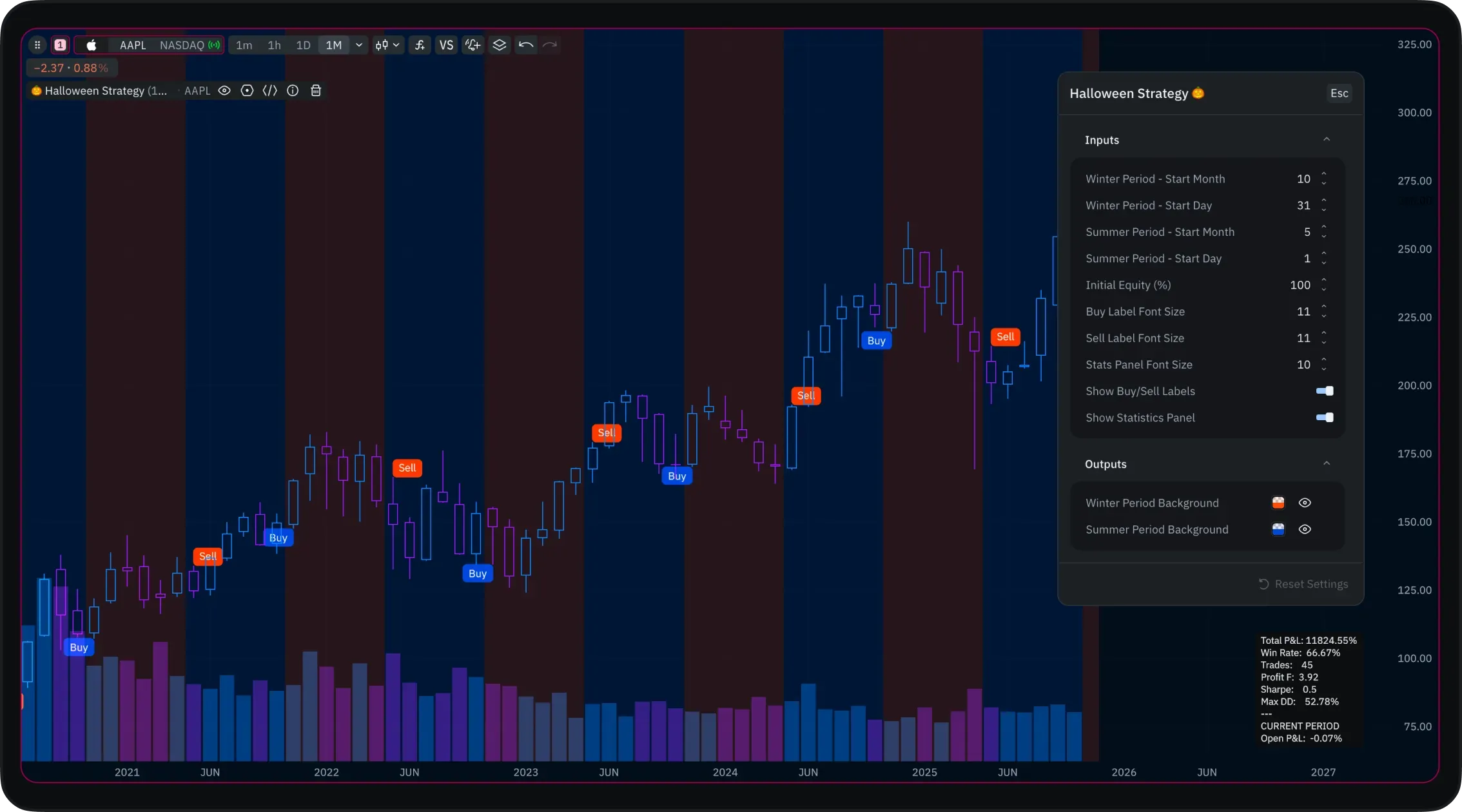Toggle Show Buy/Sell Labels switch
This screenshot has height=812, width=1462.
click(x=1325, y=391)
